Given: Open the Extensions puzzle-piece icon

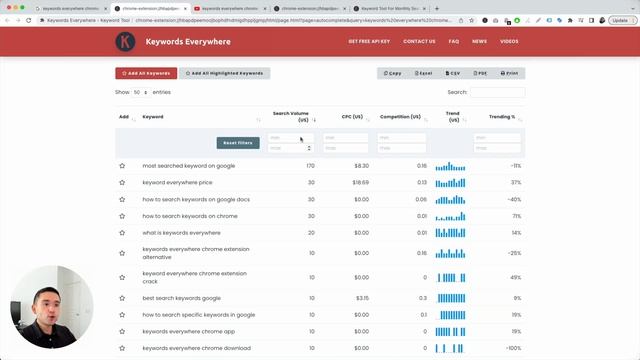Looking at the screenshot, I should click(570, 20).
